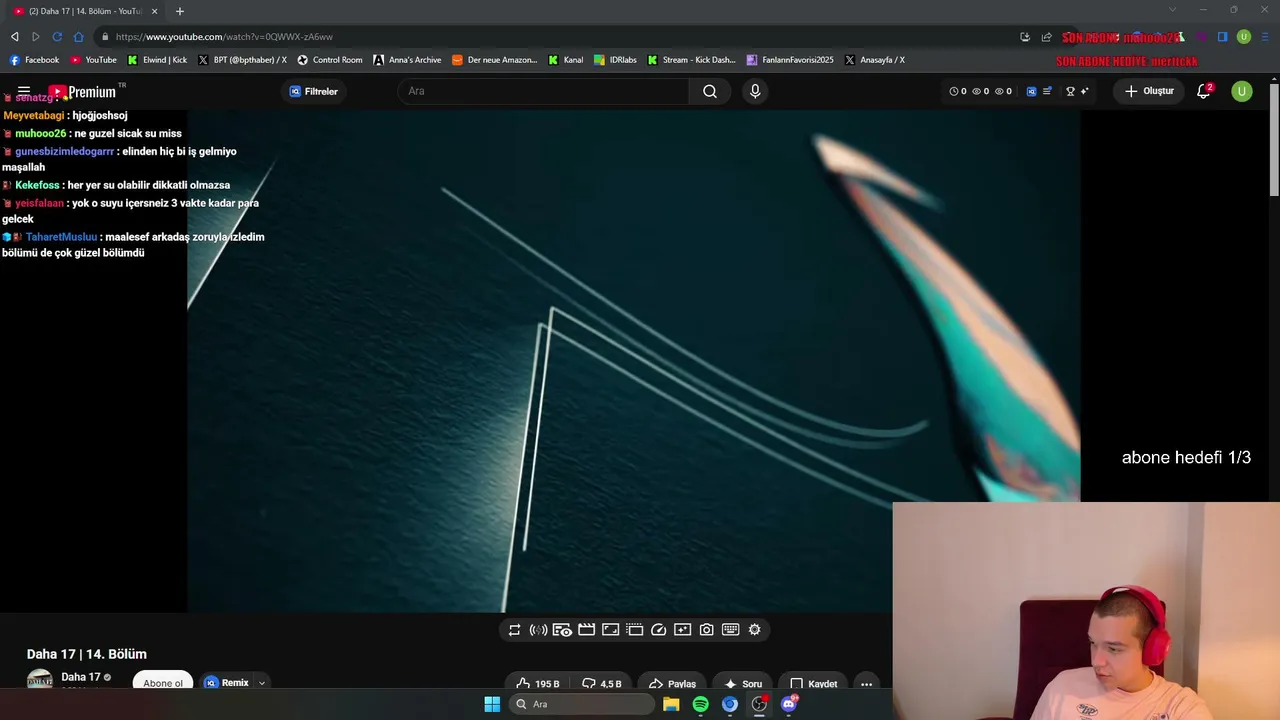The image size is (1280, 720).
Task: Open the Kanal bookmark
Action: point(566,60)
